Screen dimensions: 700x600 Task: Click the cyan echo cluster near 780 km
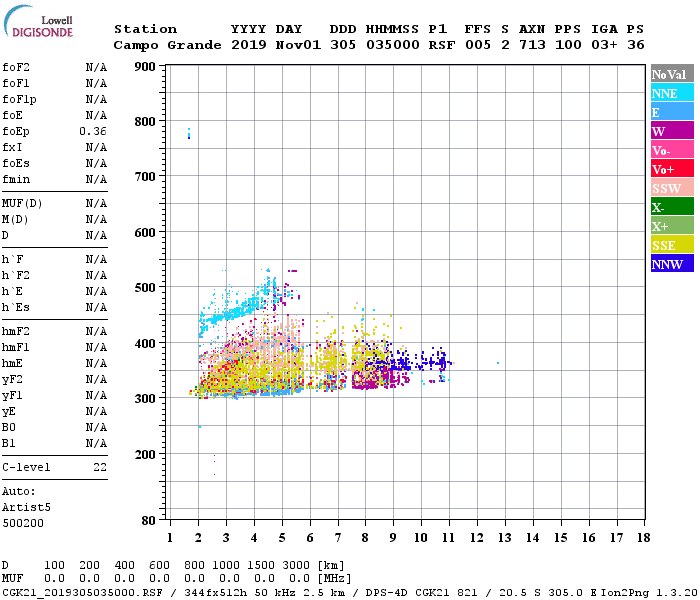(189, 133)
